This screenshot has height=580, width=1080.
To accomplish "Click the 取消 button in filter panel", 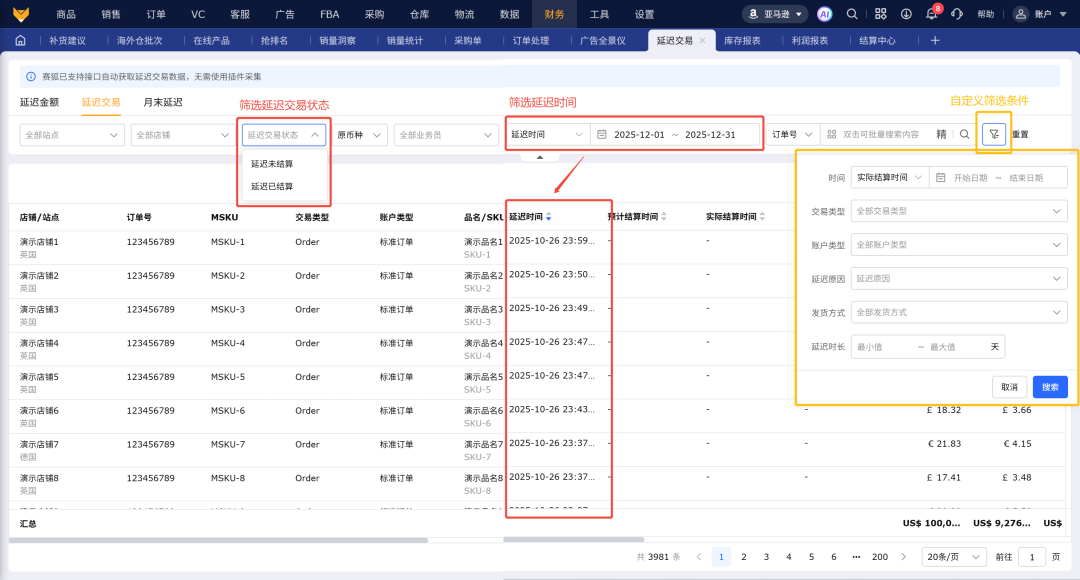I will click(x=1010, y=387).
